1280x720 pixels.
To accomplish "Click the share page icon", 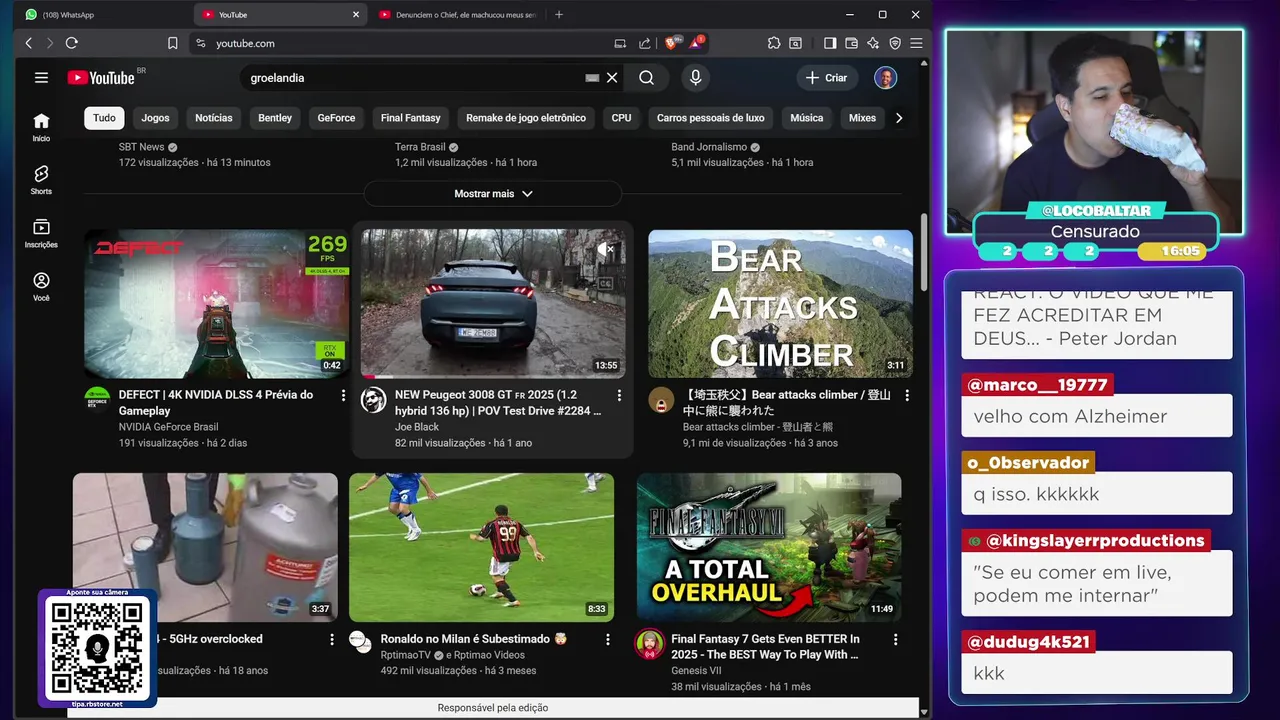I will point(645,43).
